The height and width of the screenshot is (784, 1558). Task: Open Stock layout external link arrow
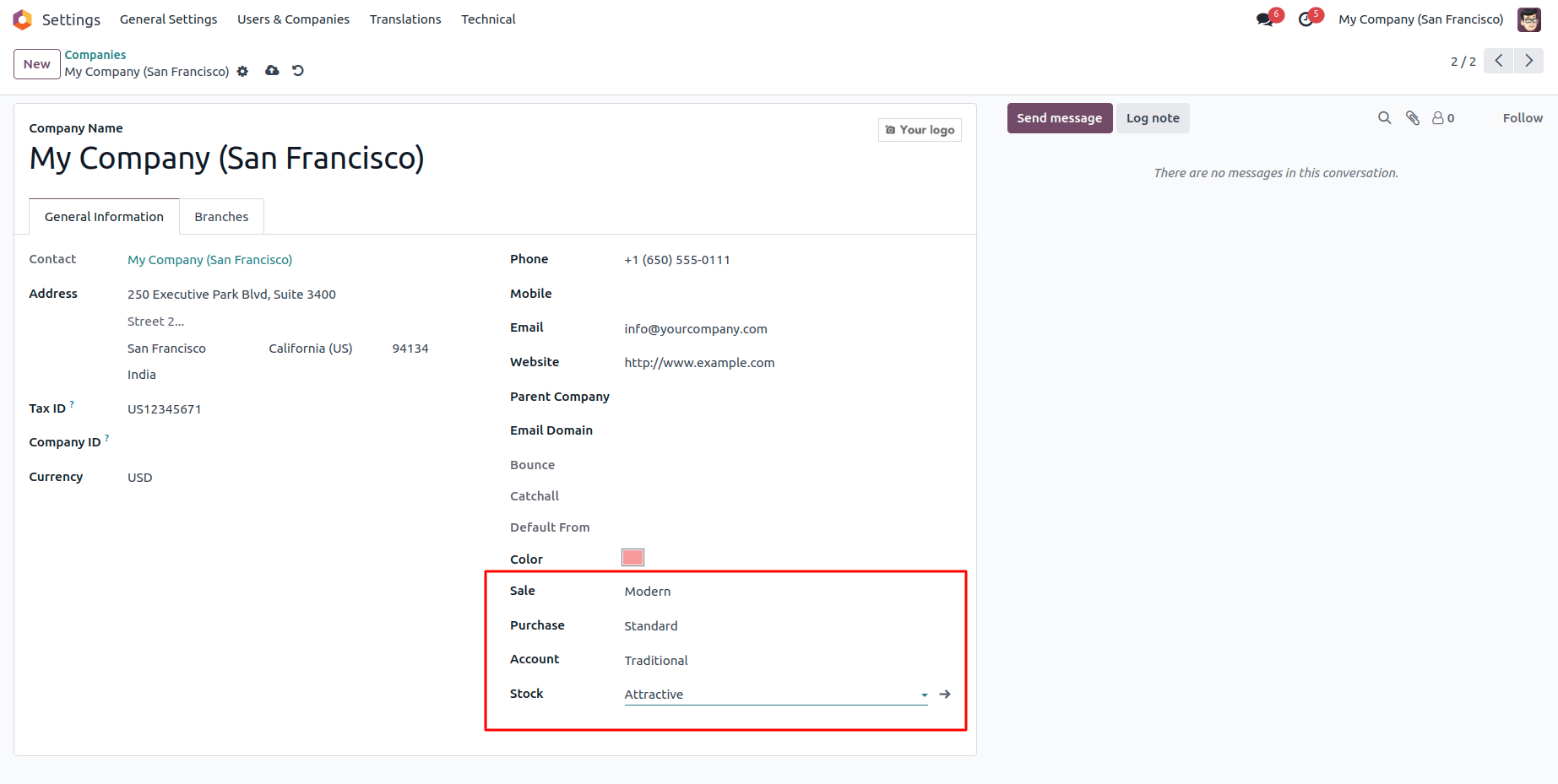click(x=945, y=695)
